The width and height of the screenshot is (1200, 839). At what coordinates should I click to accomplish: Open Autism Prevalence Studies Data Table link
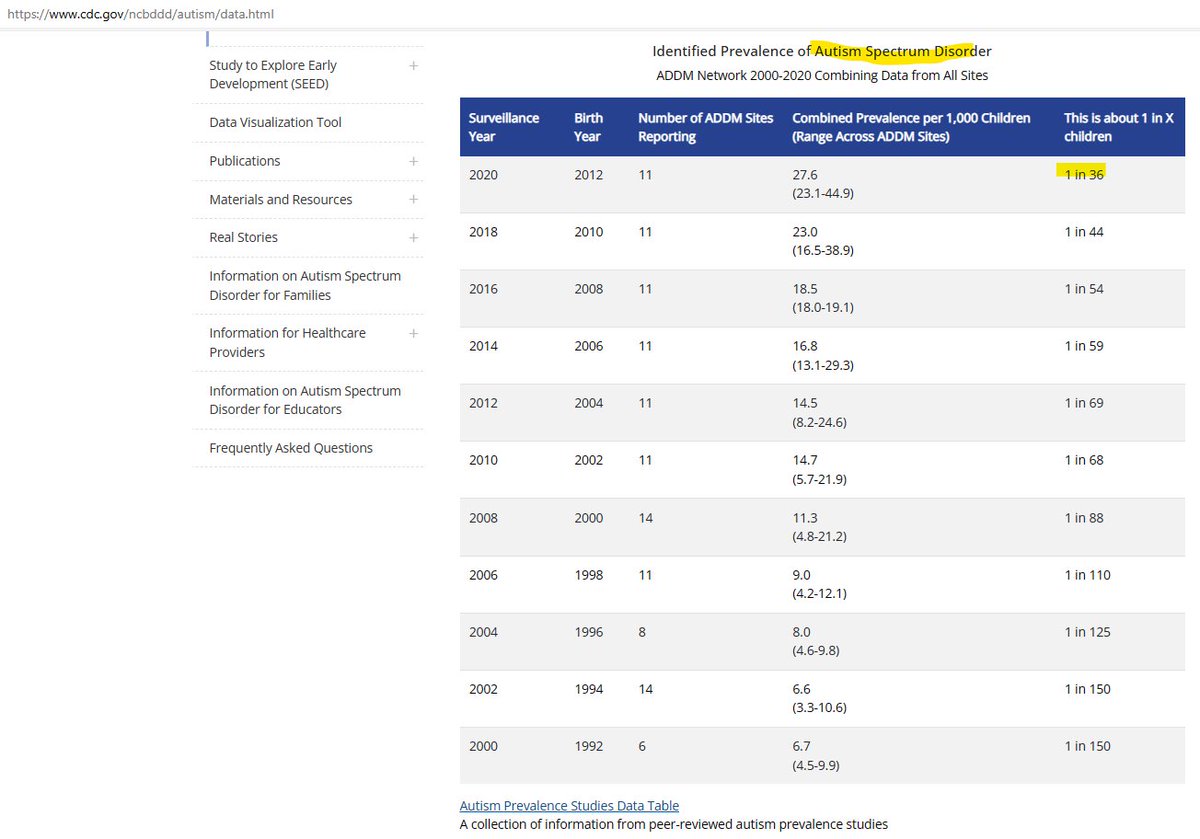(569, 805)
